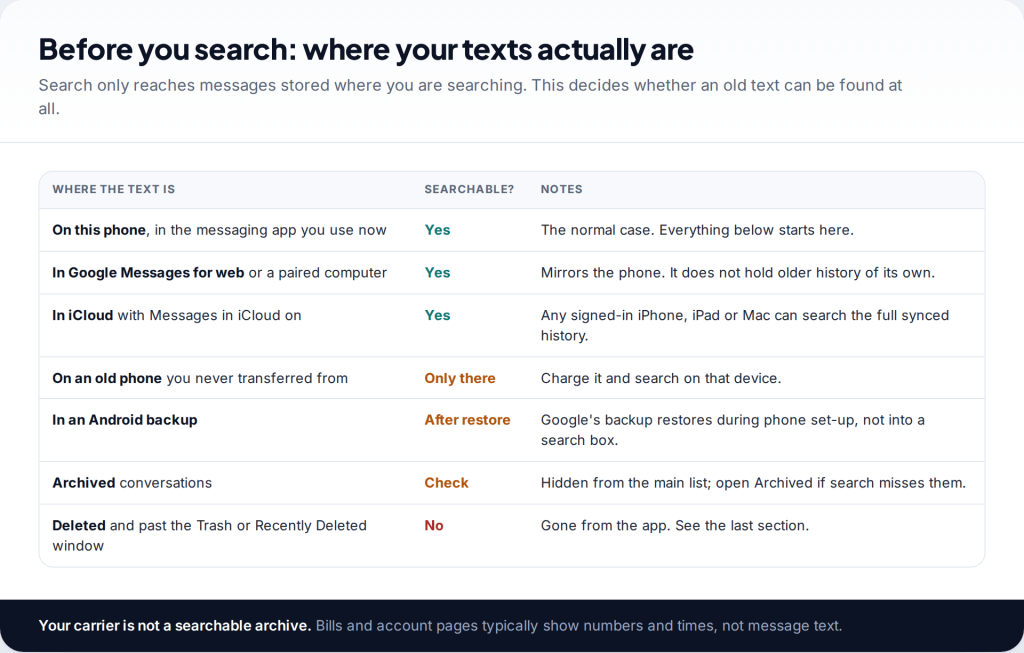
Task: Click the orange 'Only there' status
Action: point(460,378)
